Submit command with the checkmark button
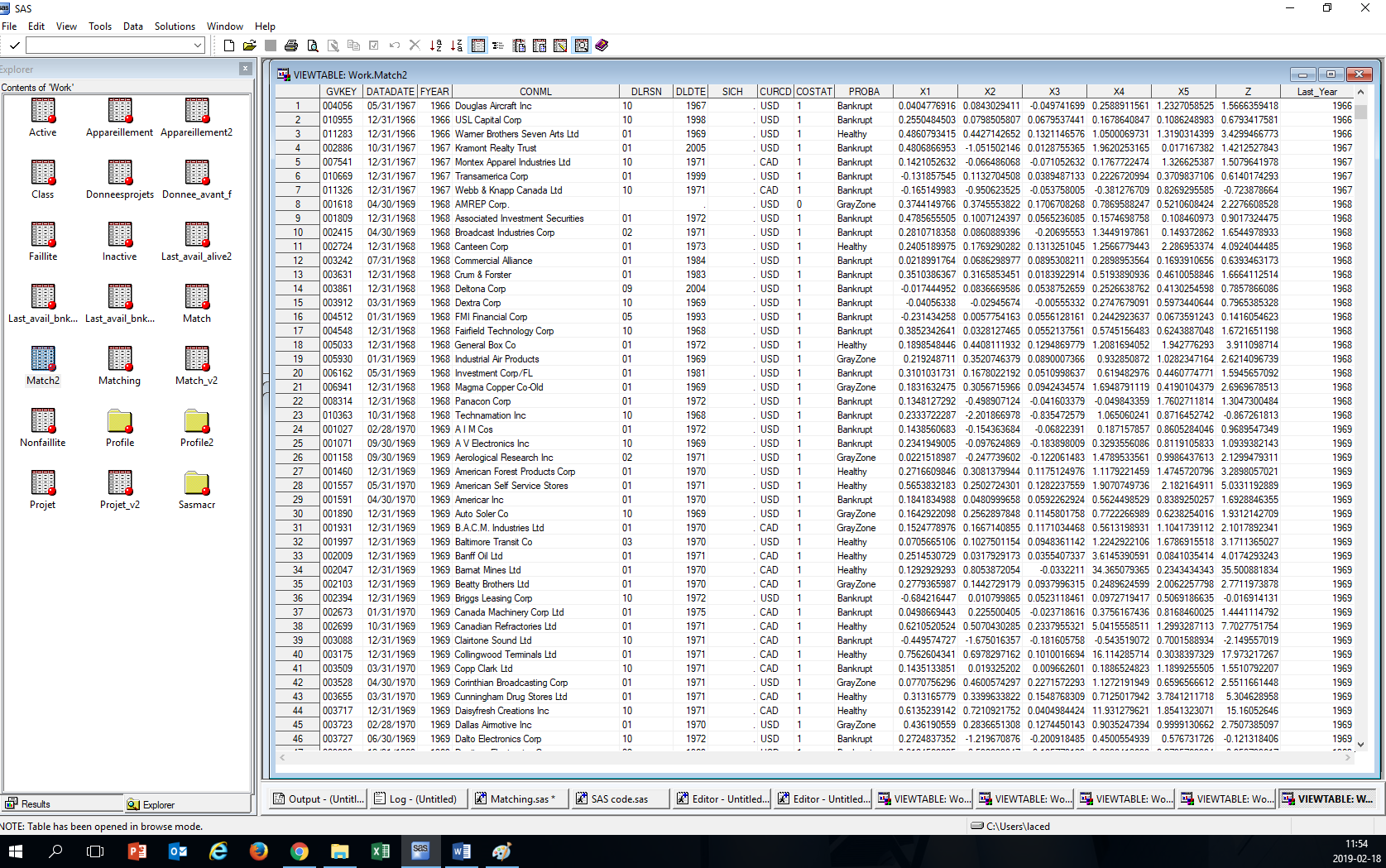 [x=13, y=45]
